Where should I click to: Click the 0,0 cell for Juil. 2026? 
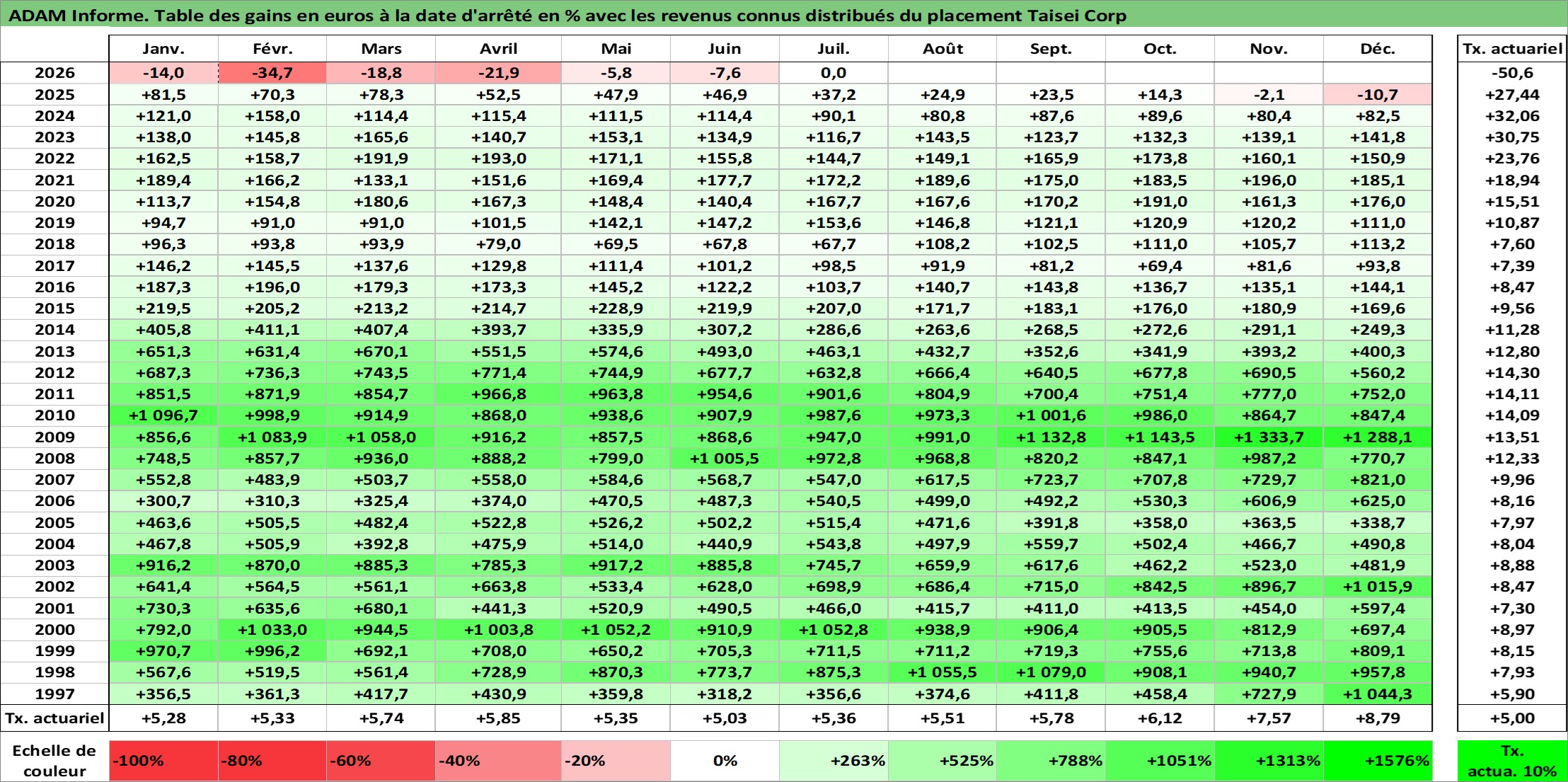click(x=834, y=73)
